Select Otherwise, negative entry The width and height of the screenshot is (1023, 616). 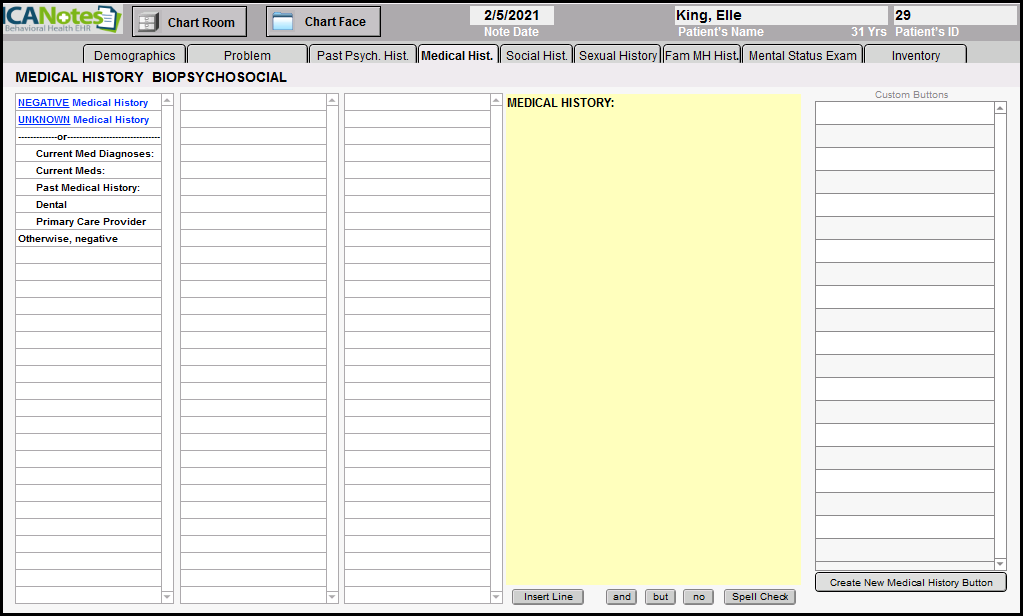tap(68, 239)
